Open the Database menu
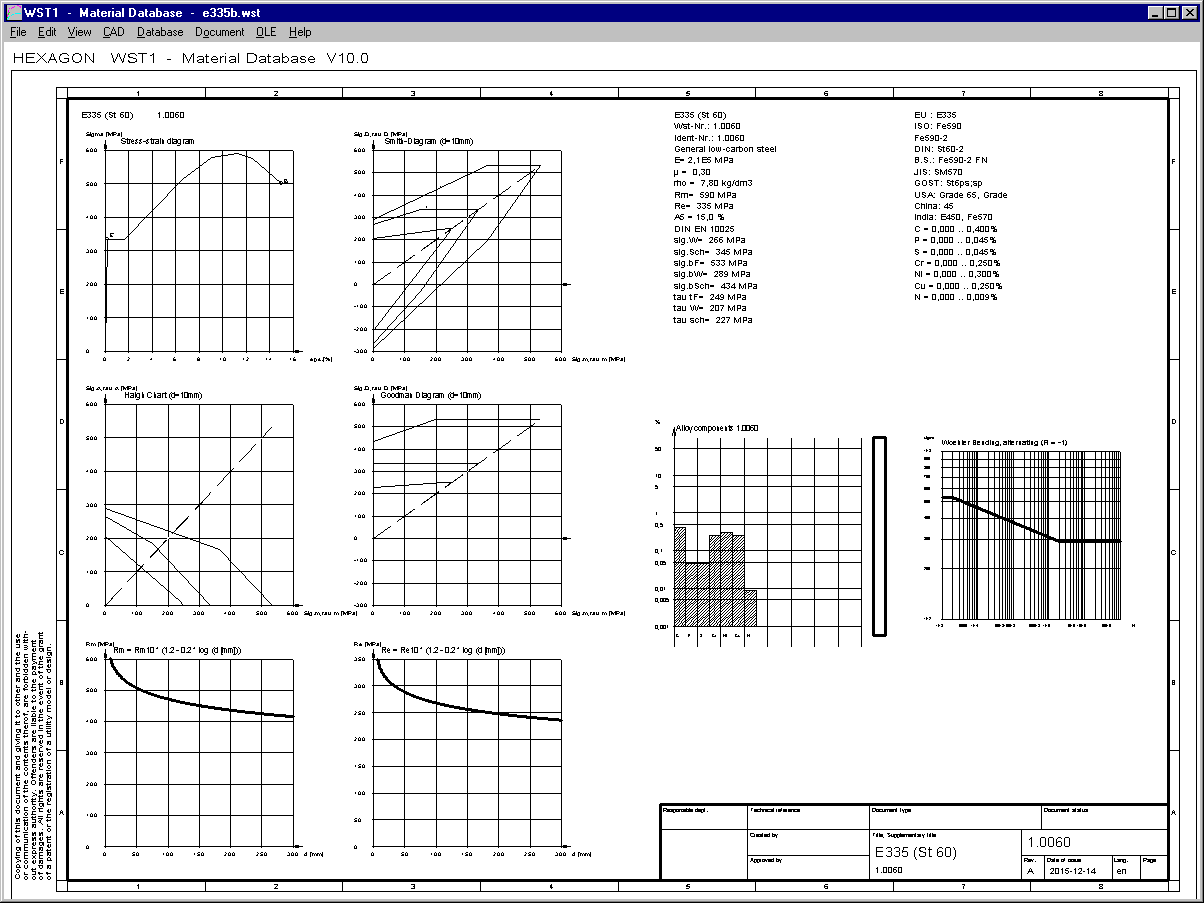Viewport: 1204px width, 903px height. 160,32
